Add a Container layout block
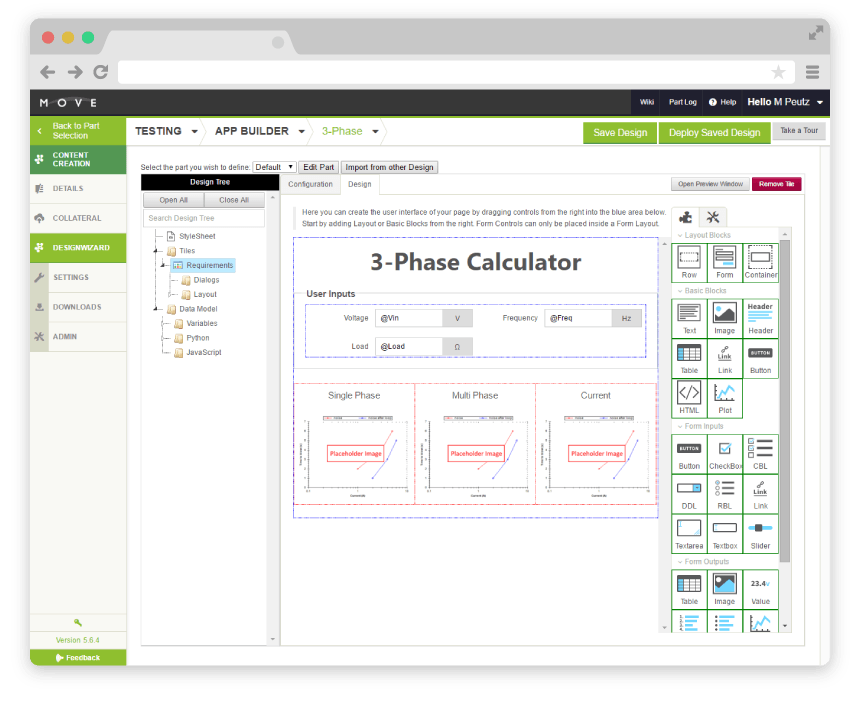Screen dimensions: 859x704 760,263
